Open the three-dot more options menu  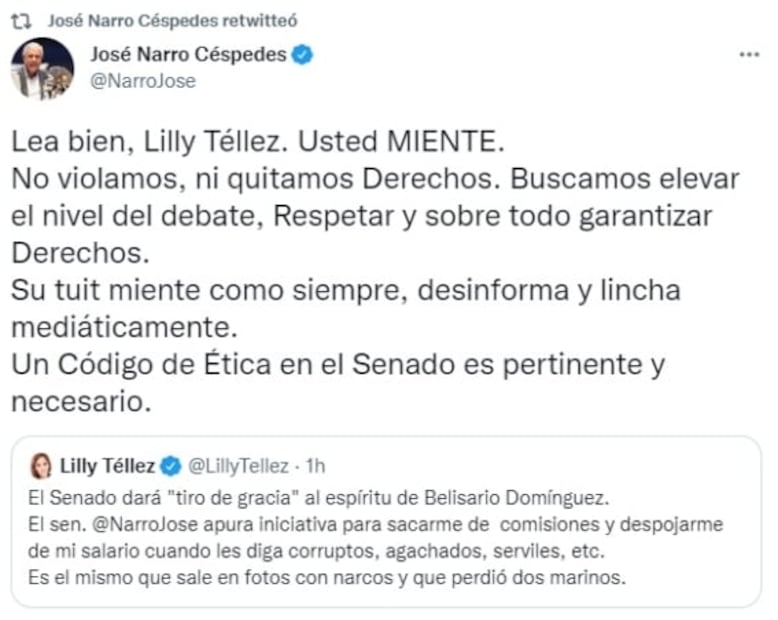749,56
